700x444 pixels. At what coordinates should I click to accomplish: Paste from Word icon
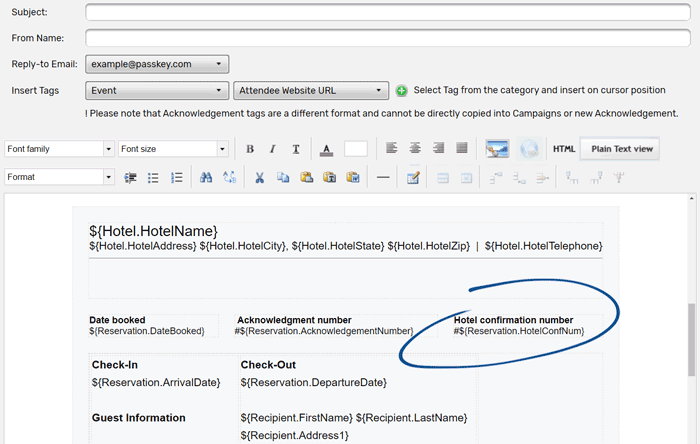coord(353,178)
